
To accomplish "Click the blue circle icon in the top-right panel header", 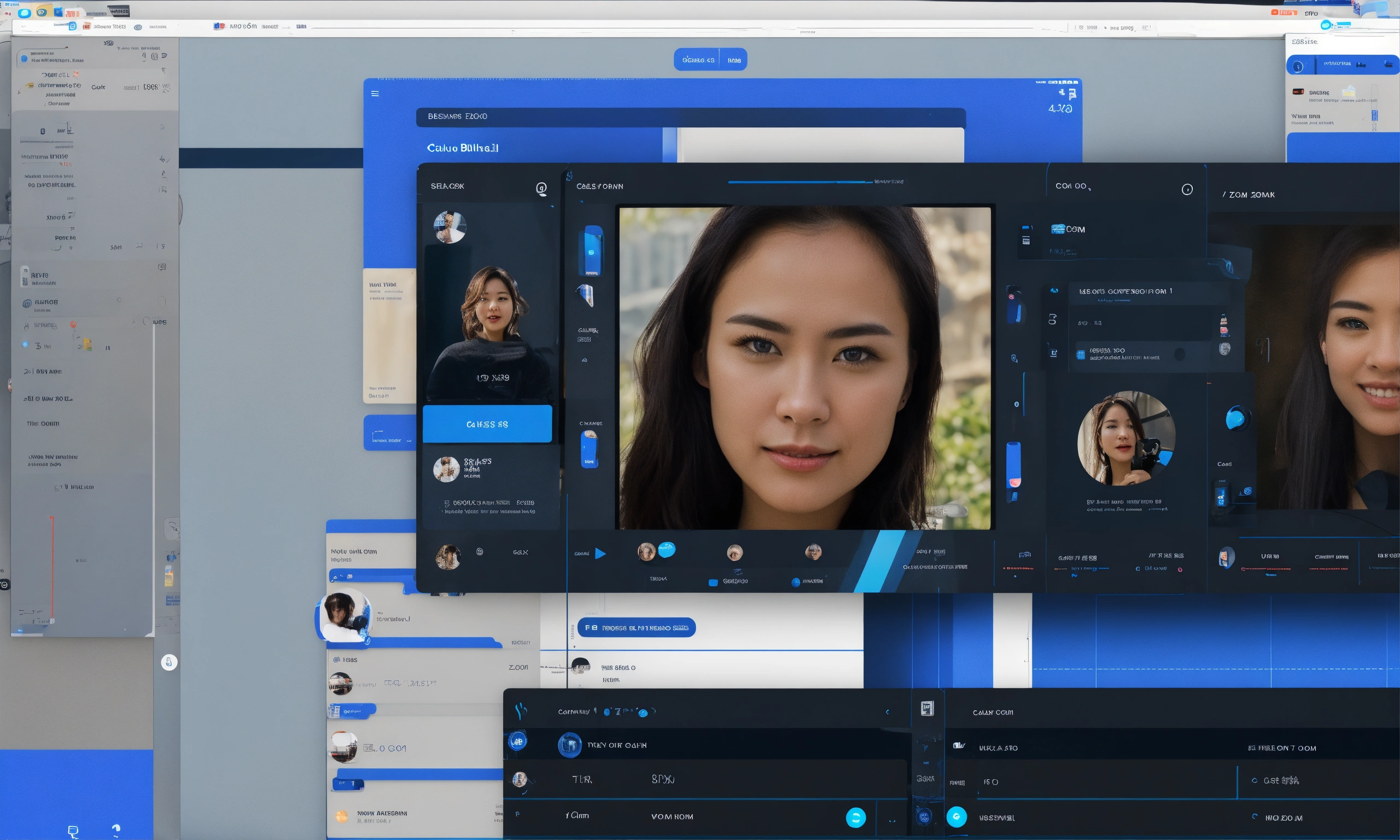I will [1298, 67].
